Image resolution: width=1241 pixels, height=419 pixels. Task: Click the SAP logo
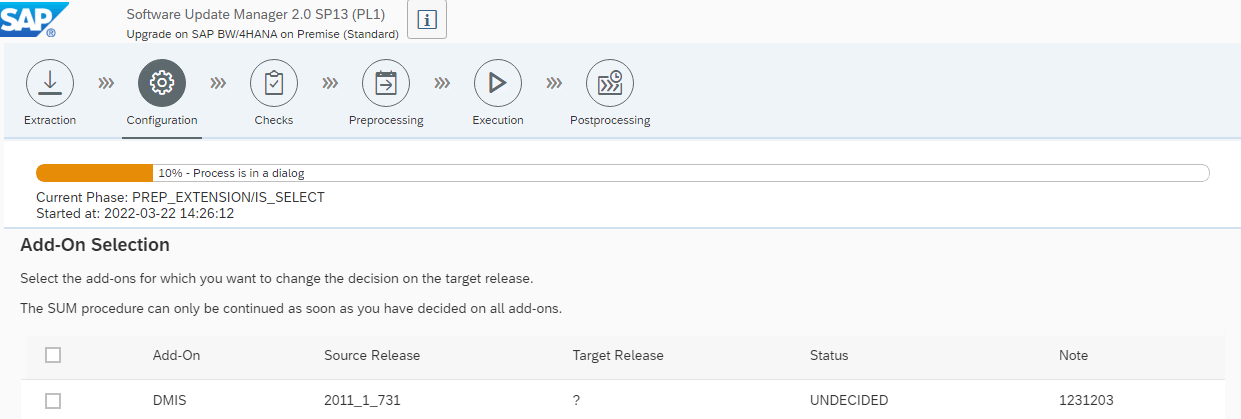click(x=35, y=20)
